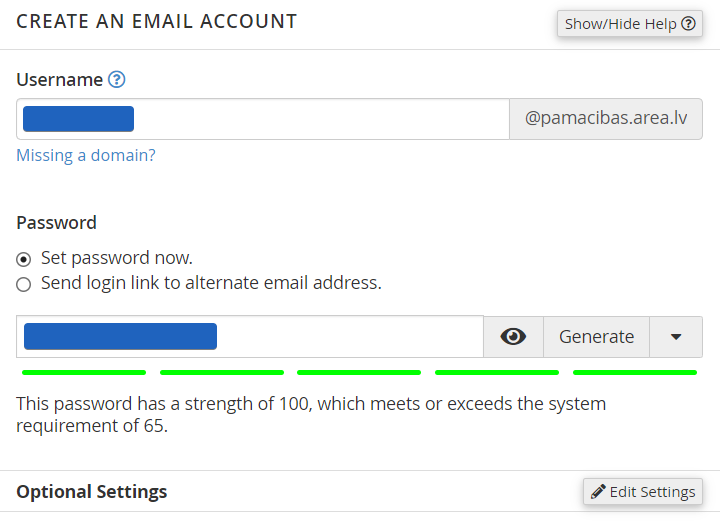Click the Password section label

57,222
